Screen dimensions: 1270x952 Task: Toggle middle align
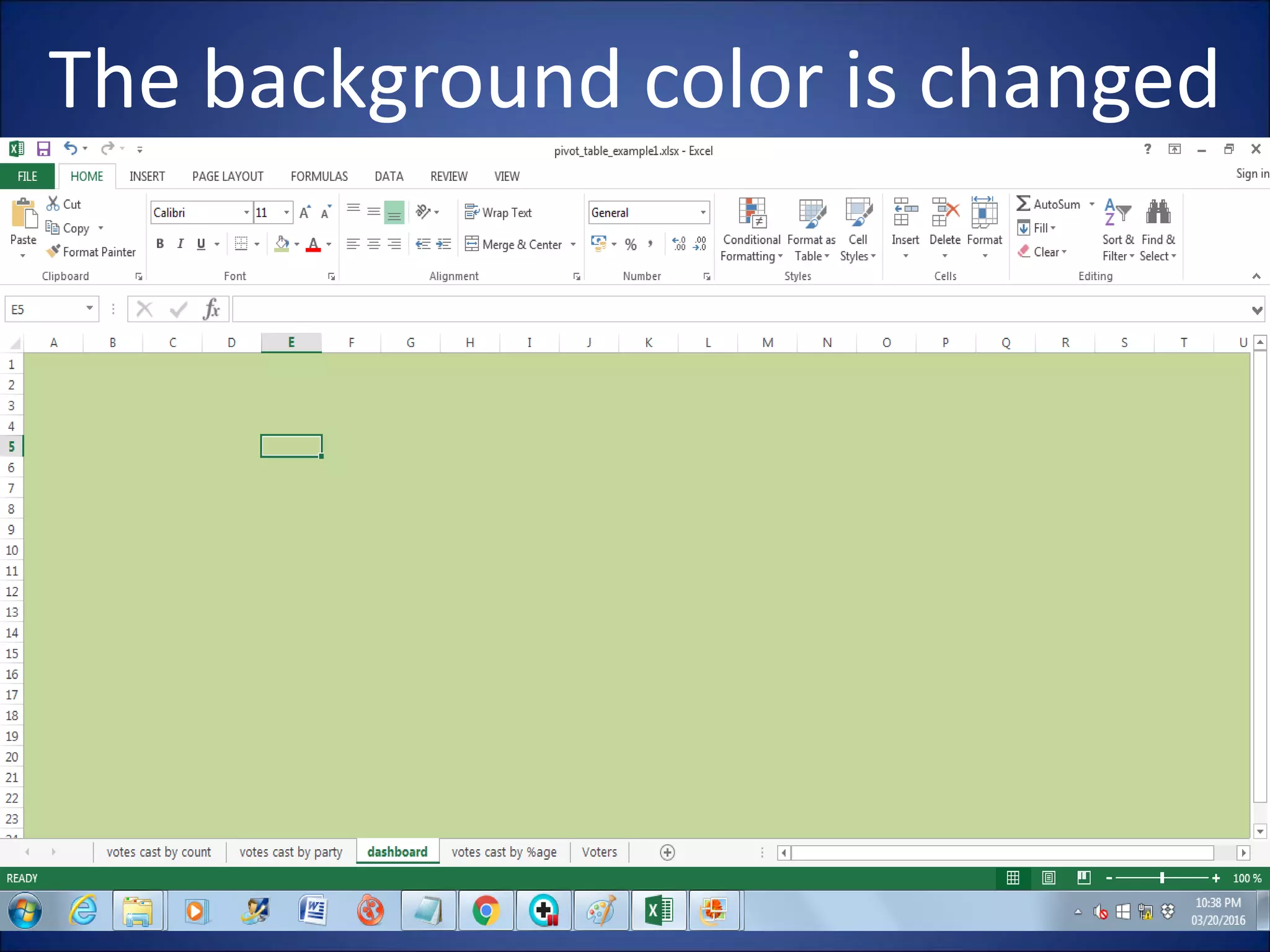coord(374,213)
